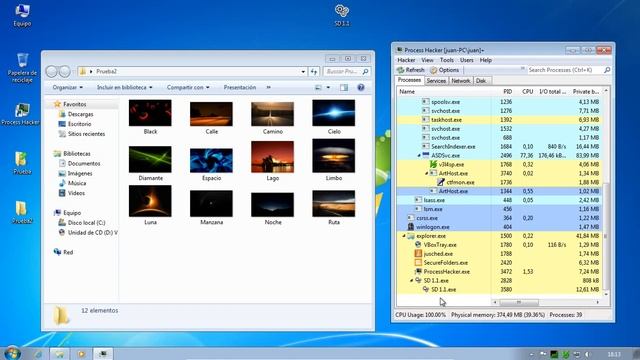Select the v3l4sp.exe process icon

coord(433,164)
